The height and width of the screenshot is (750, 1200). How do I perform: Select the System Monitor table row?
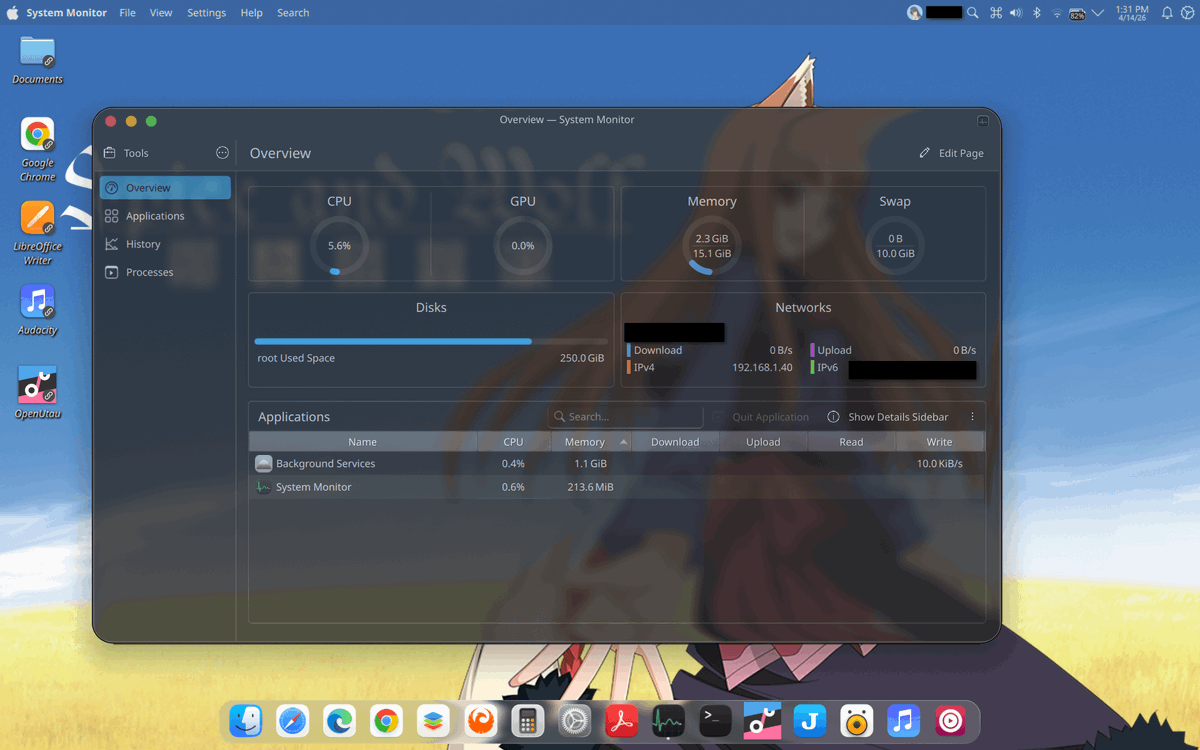click(616, 487)
